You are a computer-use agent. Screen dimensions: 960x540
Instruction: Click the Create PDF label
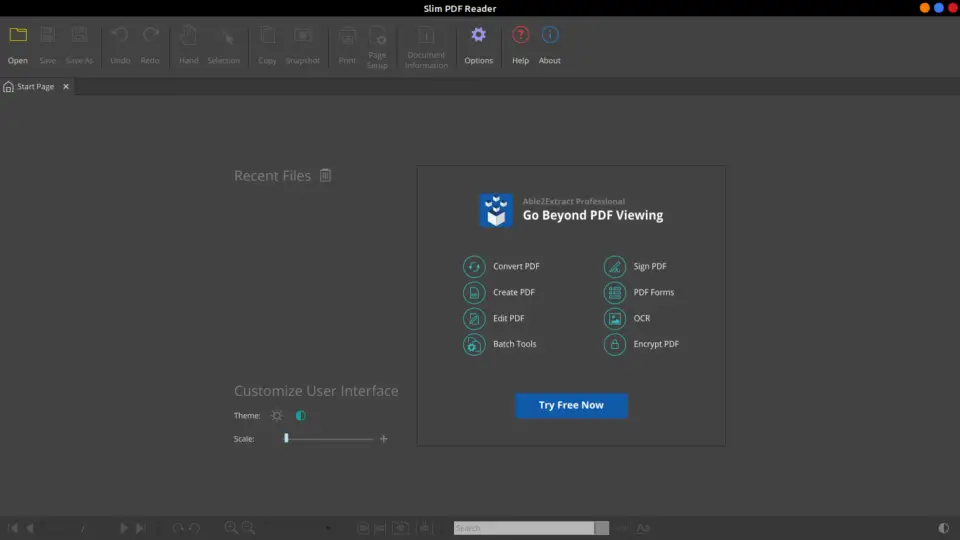(513, 293)
